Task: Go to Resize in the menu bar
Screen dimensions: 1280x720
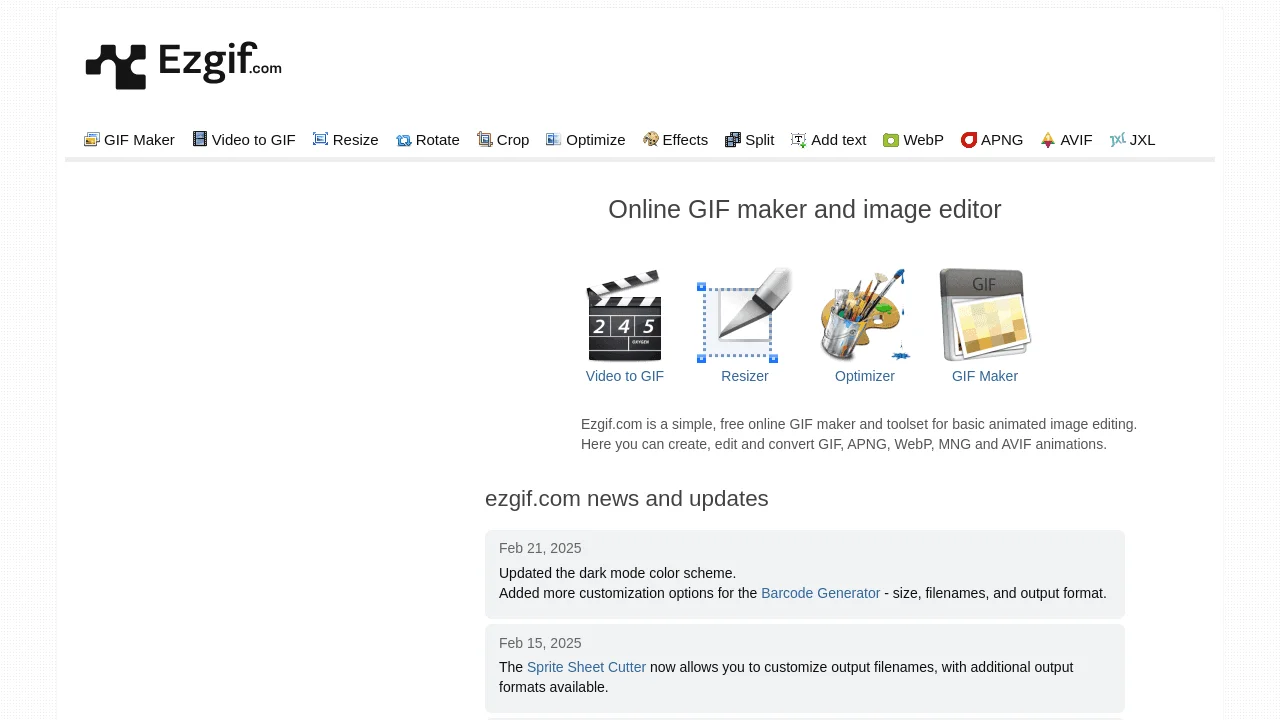Action: coord(355,140)
